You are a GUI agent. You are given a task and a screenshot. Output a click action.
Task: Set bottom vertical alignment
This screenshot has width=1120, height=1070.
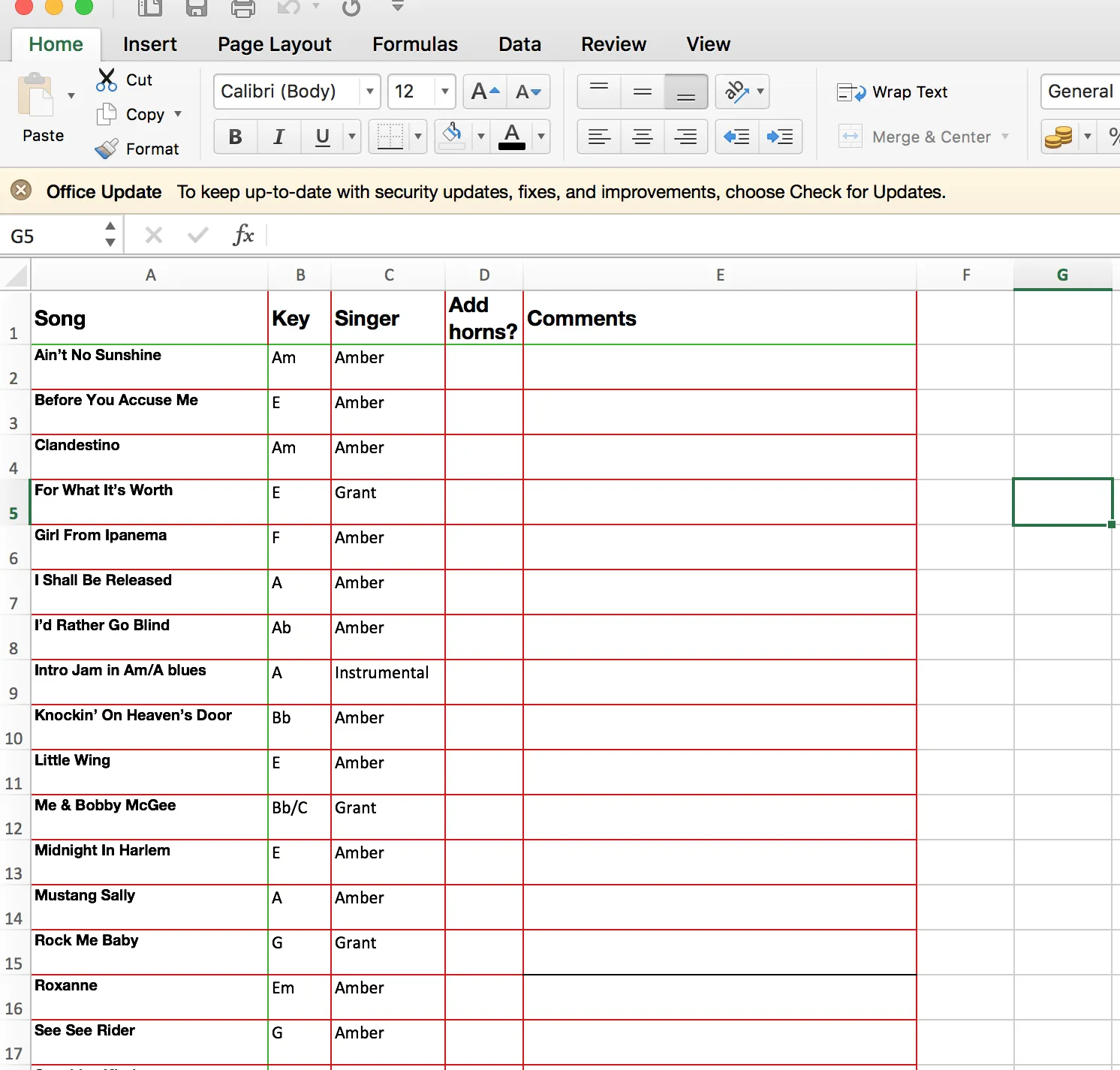click(x=686, y=92)
